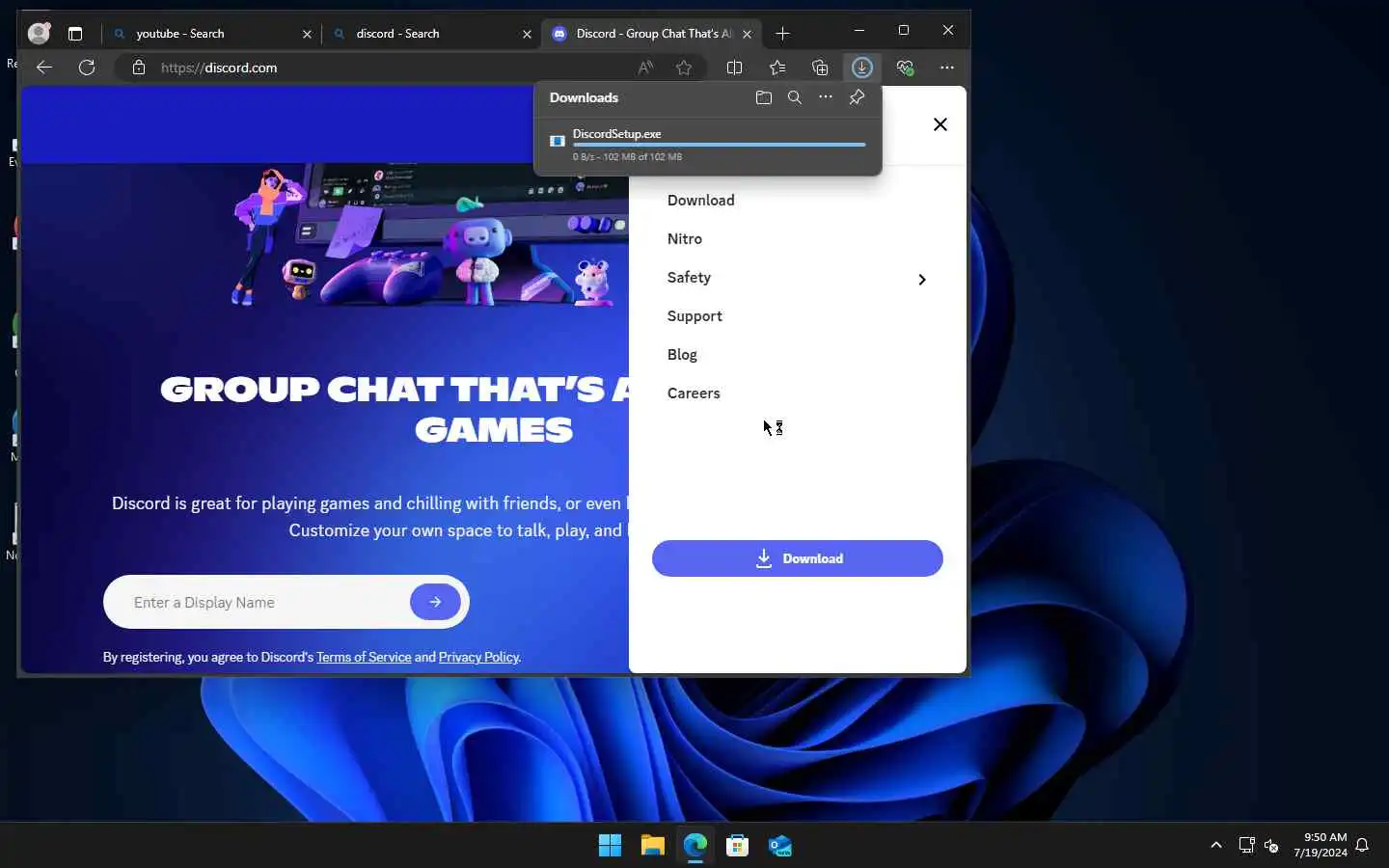Go back with the browser arrow
The height and width of the screenshot is (868, 1389).
pyautogui.click(x=44, y=68)
